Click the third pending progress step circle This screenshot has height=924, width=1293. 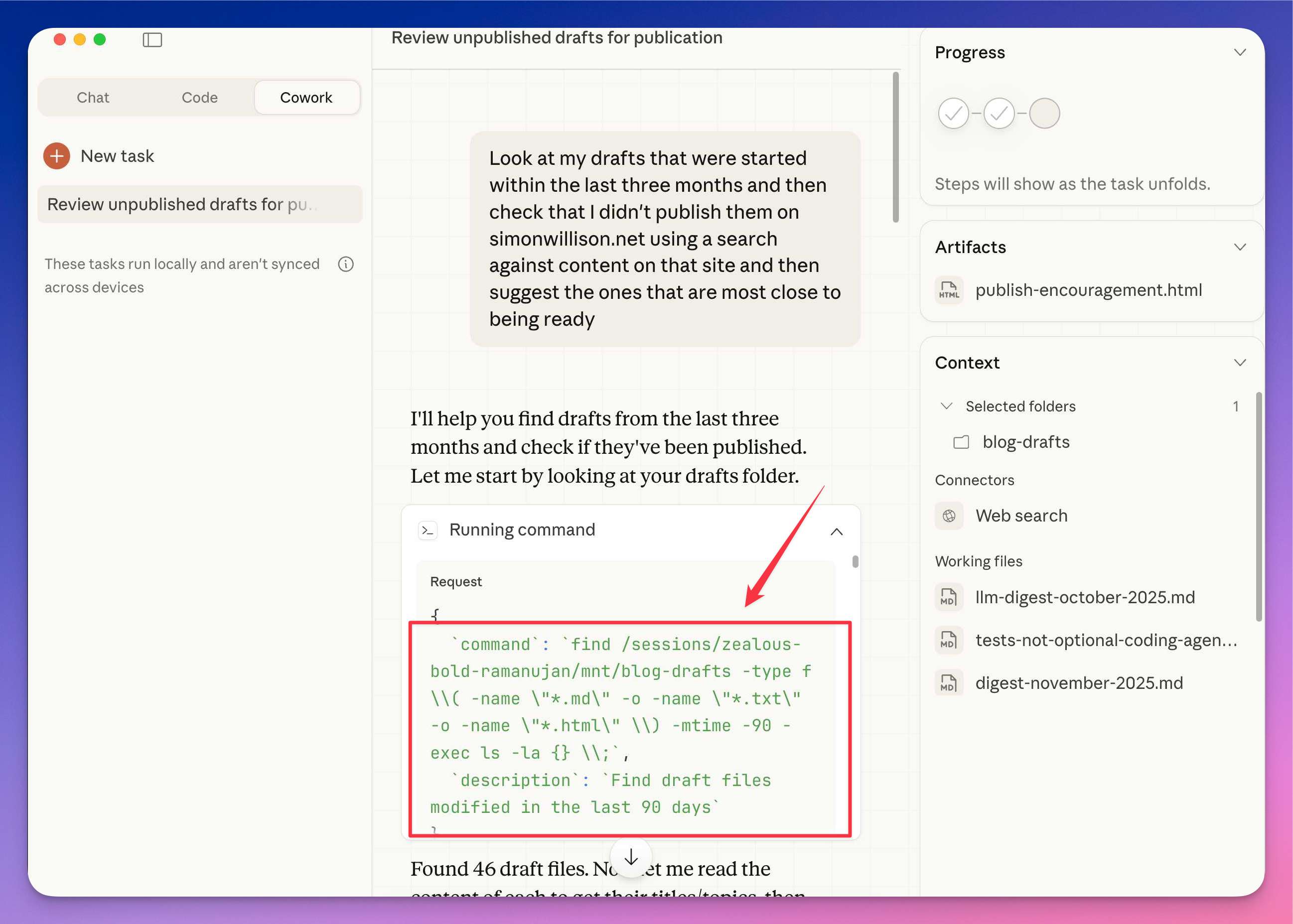coord(1044,113)
